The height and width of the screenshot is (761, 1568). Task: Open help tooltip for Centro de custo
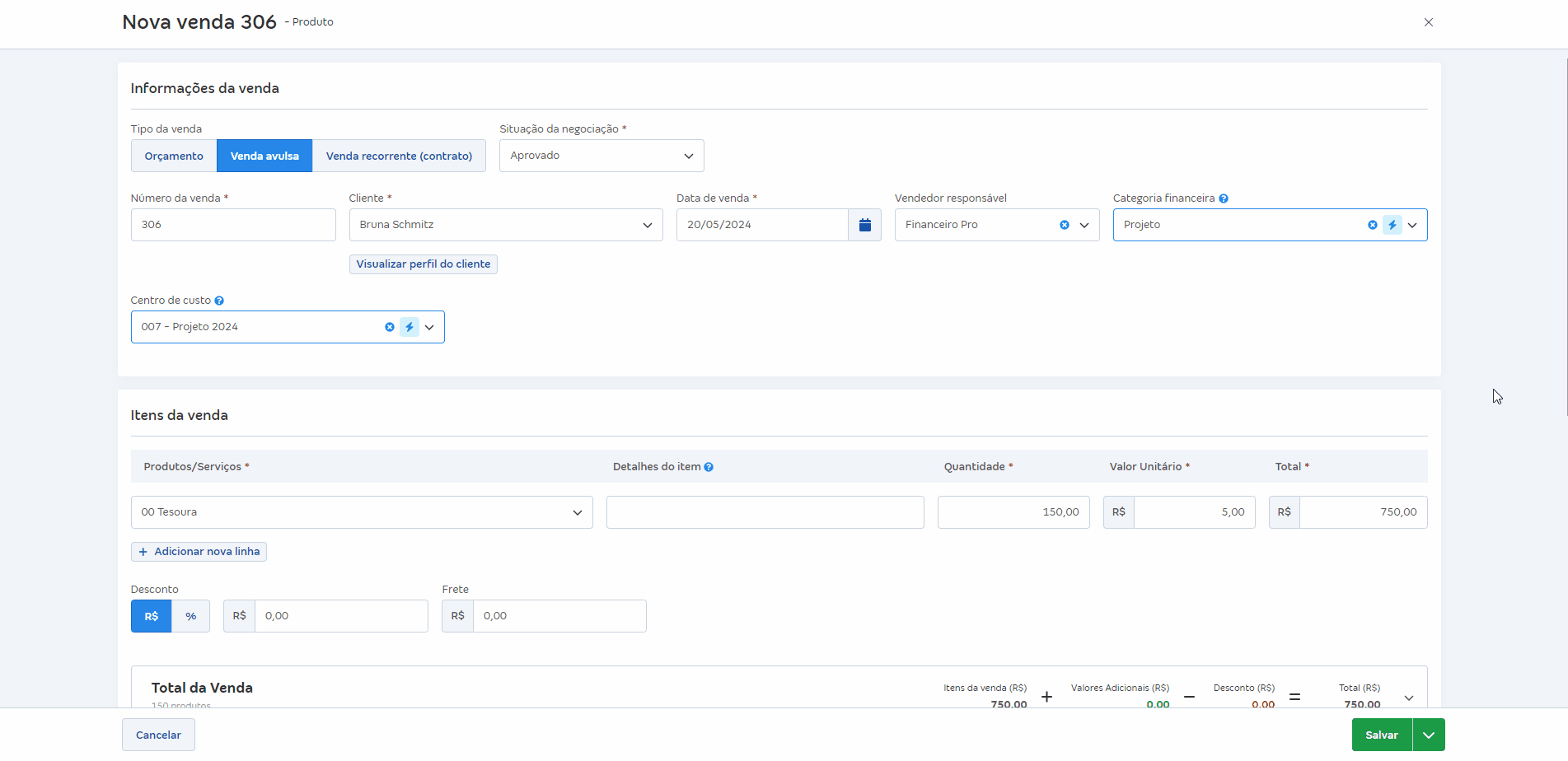click(x=219, y=301)
